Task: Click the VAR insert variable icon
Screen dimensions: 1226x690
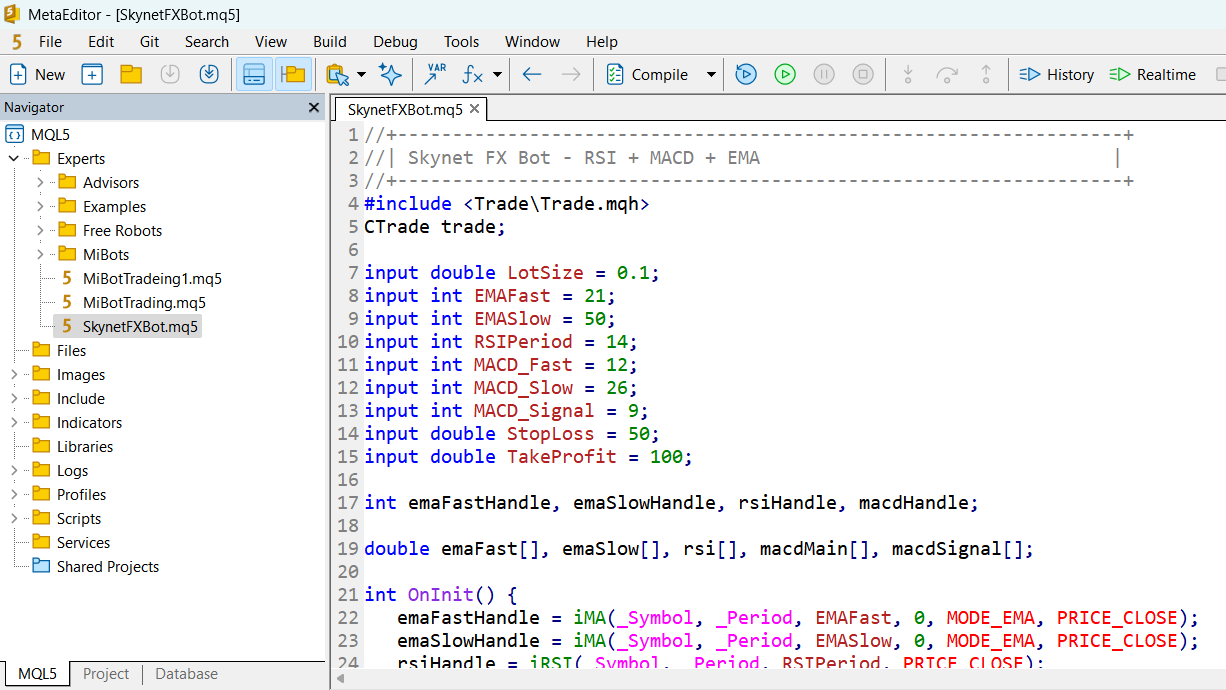Action: 436,74
